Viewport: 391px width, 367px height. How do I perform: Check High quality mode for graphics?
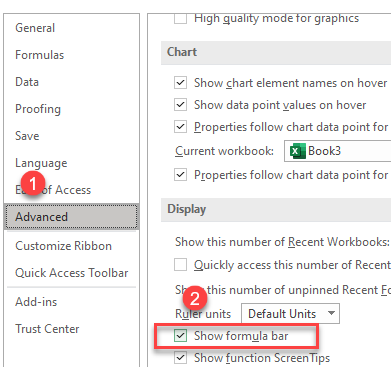coord(180,18)
